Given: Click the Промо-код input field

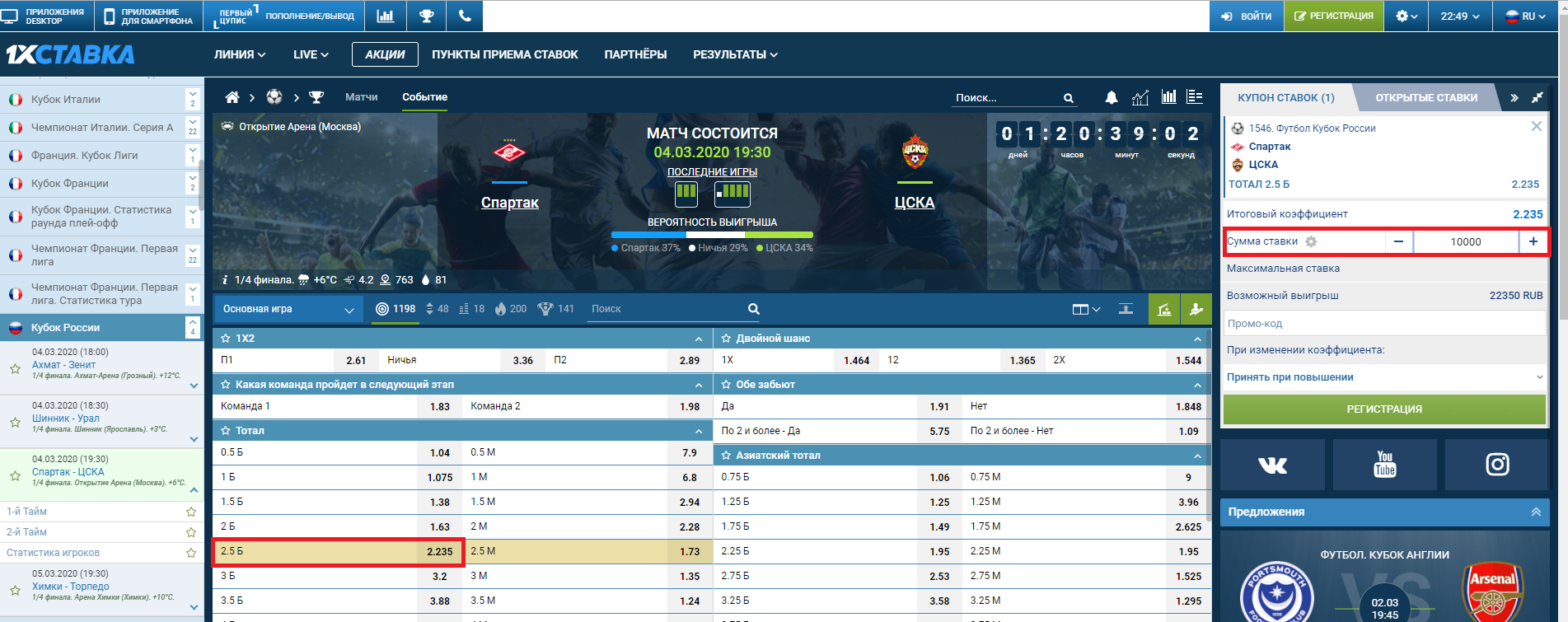Looking at the screenshot, I should point(1383,324).
